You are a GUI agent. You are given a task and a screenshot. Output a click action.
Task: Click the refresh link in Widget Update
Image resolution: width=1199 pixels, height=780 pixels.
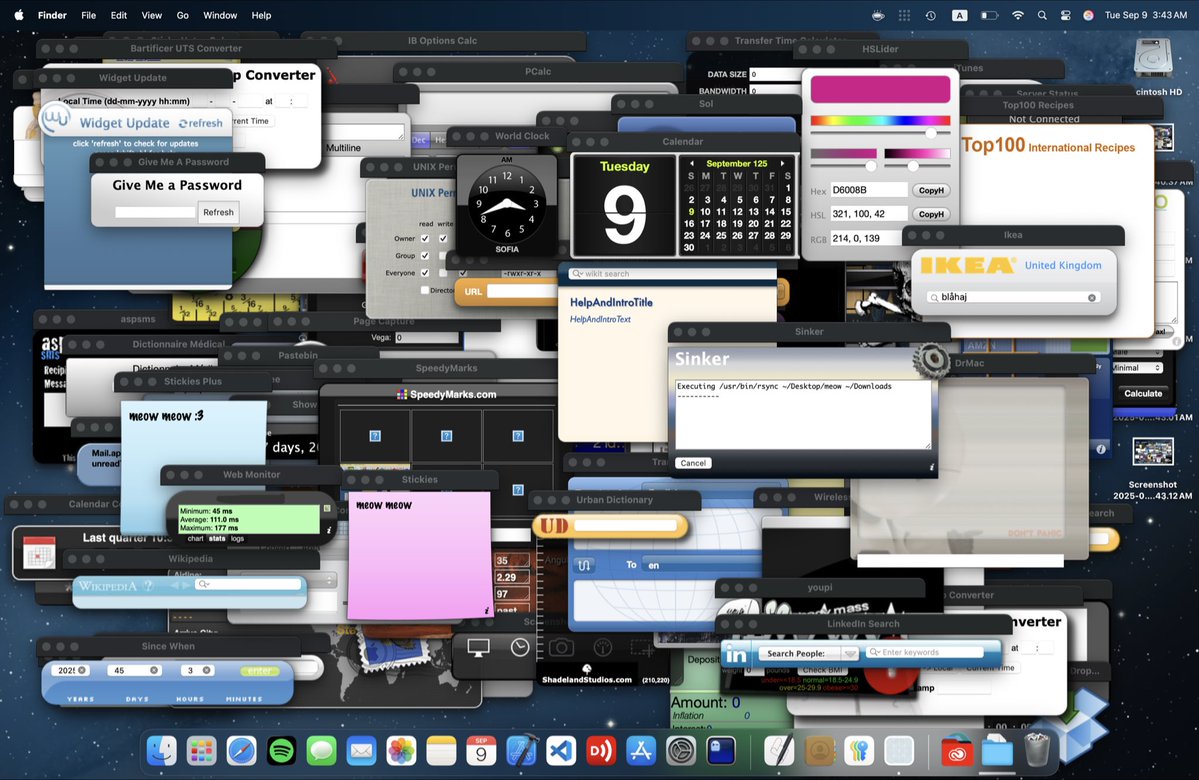[x=201, y=123]
